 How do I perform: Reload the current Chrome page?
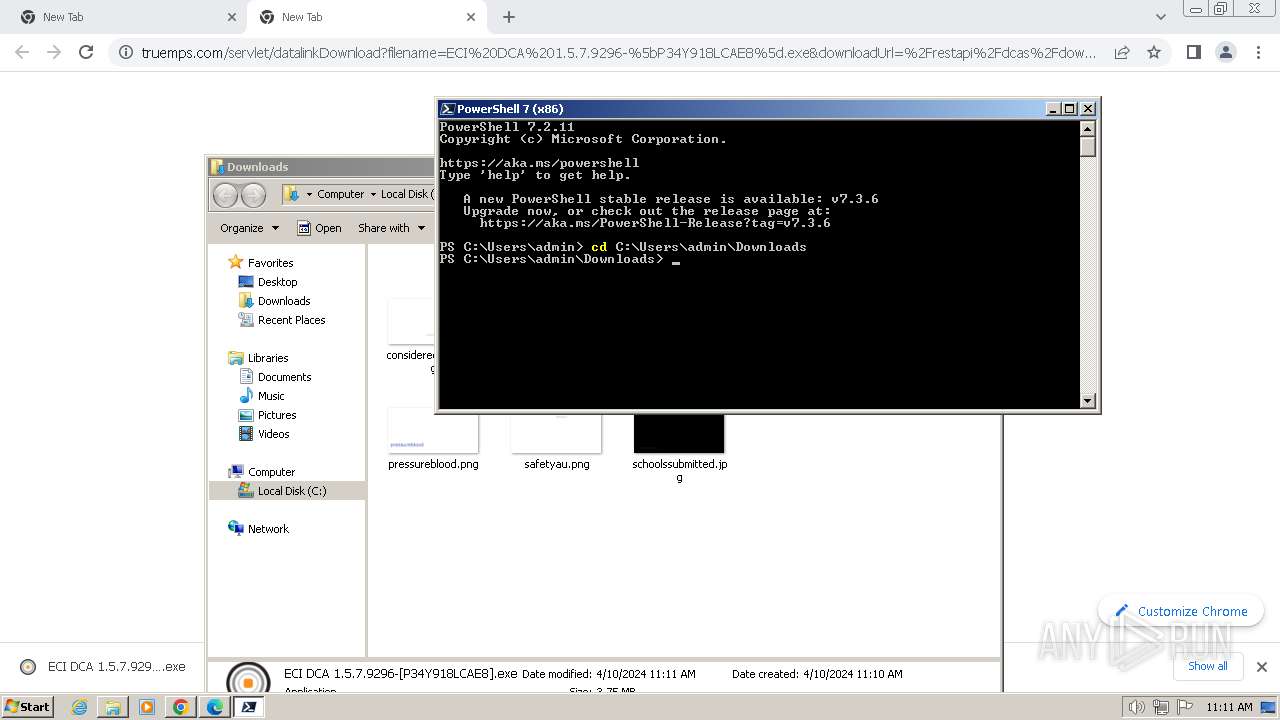(x=86, y=52)
